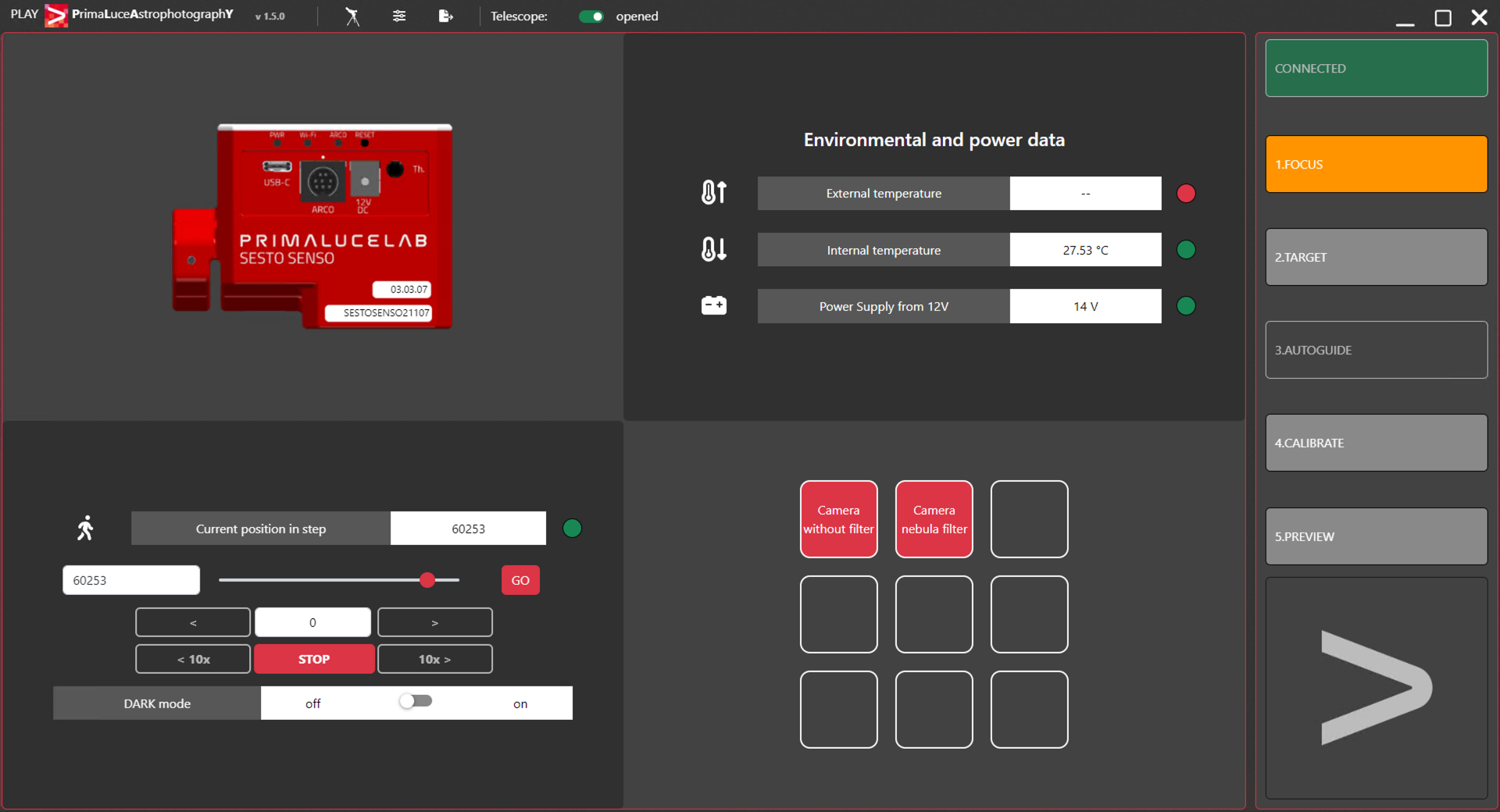Image resolution: width=1500 pixels, height=812 pixels.
Task: Click the green CONNECTED button
Action: pyautogui.click(x=1377, y=68)
